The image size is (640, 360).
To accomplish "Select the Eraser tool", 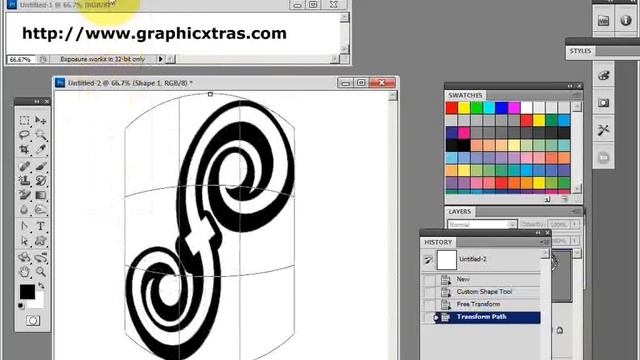I will pos(24,195).
